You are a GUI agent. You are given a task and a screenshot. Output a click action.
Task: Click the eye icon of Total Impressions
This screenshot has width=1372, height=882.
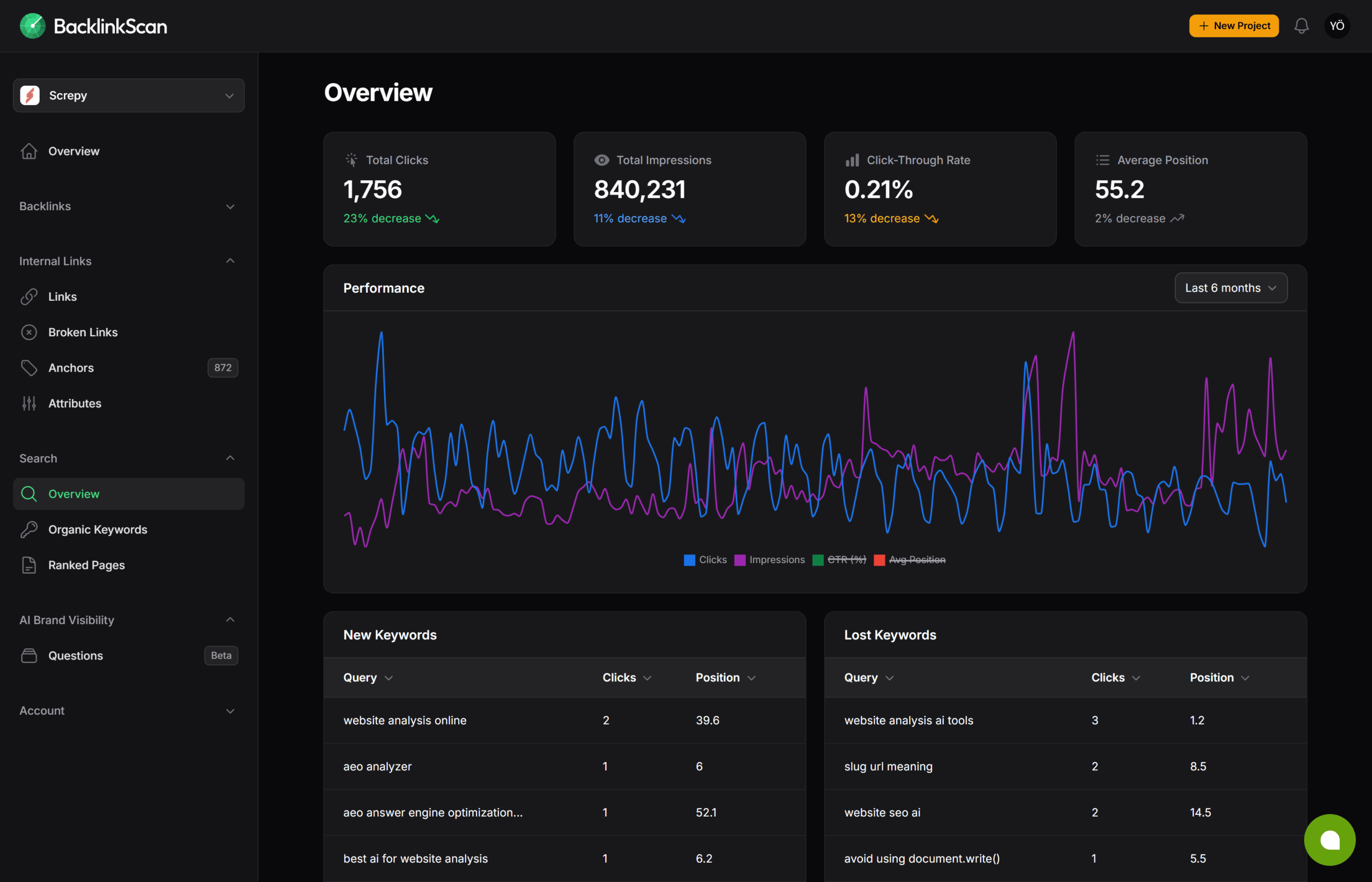tap(601, 160)
